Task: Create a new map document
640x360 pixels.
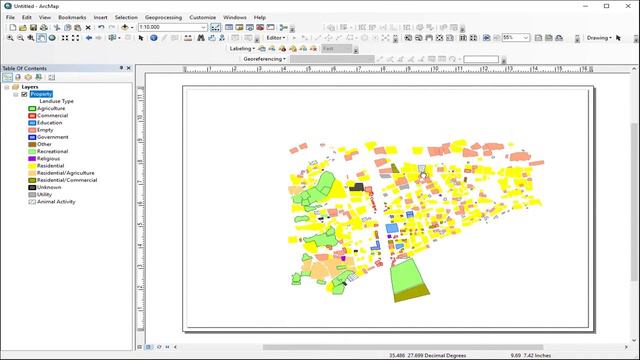Action: coord(13,27)
